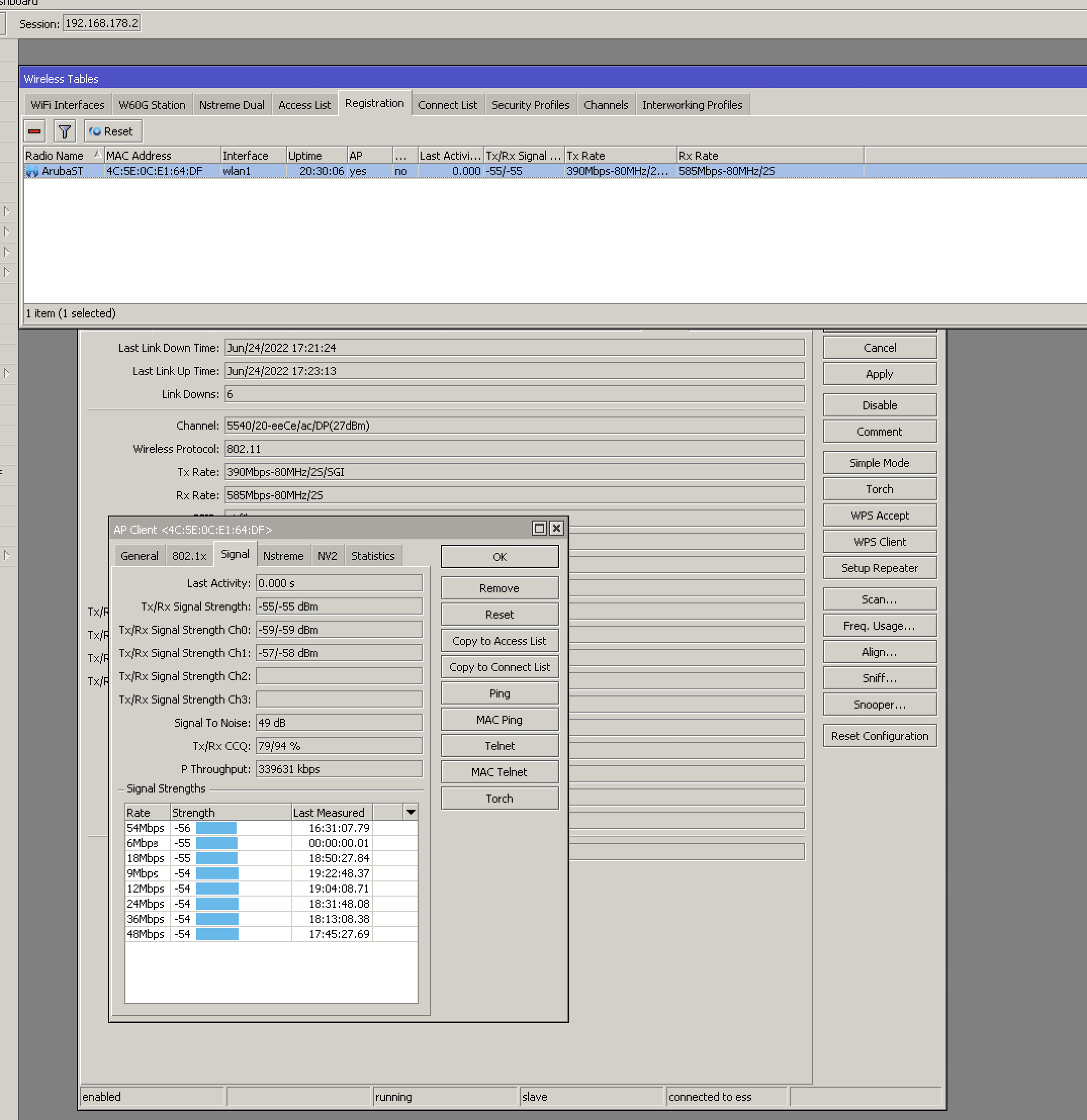
Task: Click Copy to Access List button
Action: [x=499, y=640]
